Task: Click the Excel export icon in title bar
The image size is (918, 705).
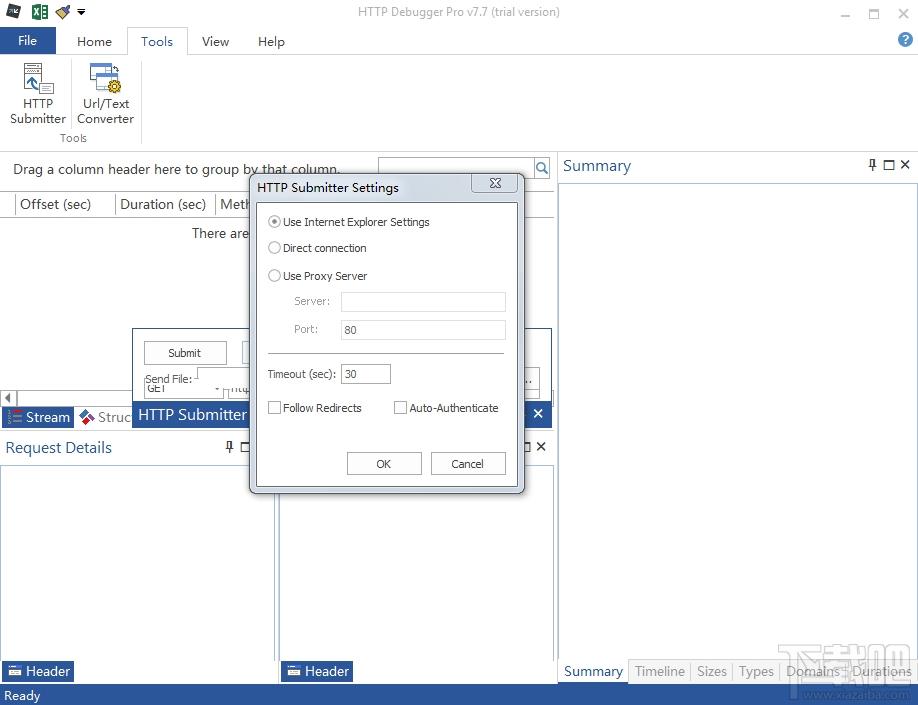Action: pyautogui.click(x=39, y=11)
